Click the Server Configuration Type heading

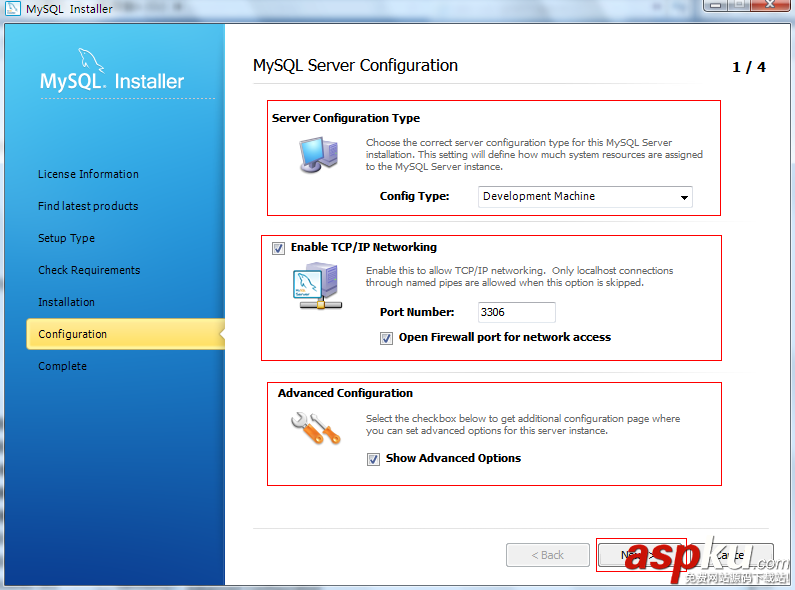click(x=346, y=118)
